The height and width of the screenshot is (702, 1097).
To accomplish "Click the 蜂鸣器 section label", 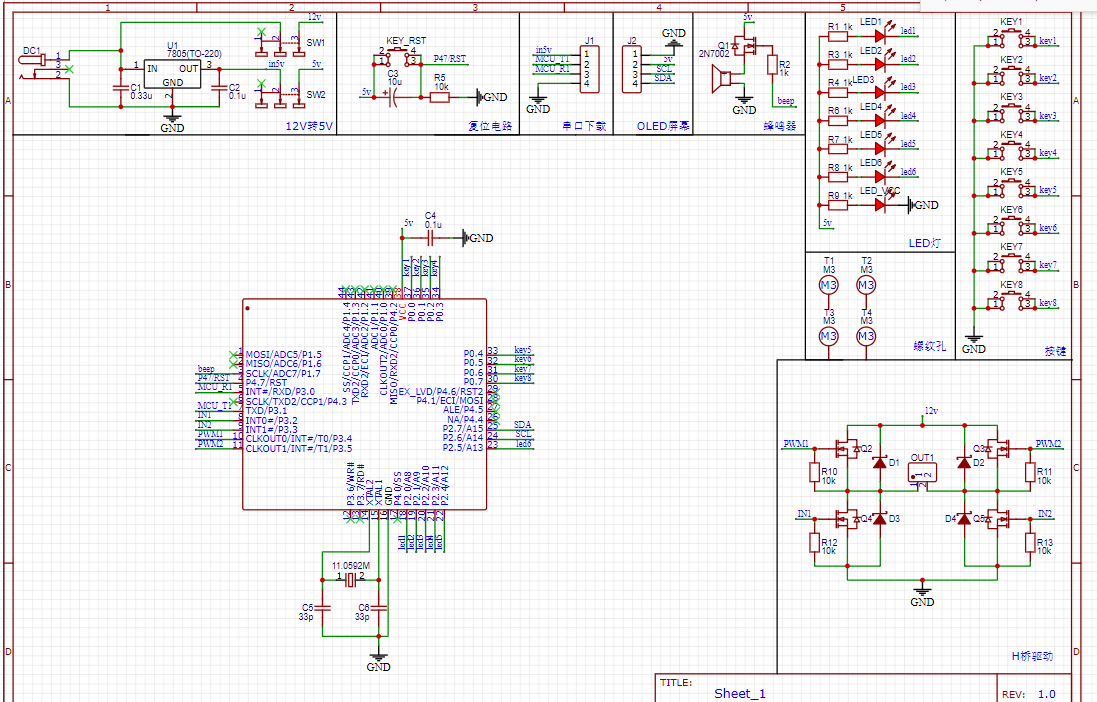I will (780, 127).
